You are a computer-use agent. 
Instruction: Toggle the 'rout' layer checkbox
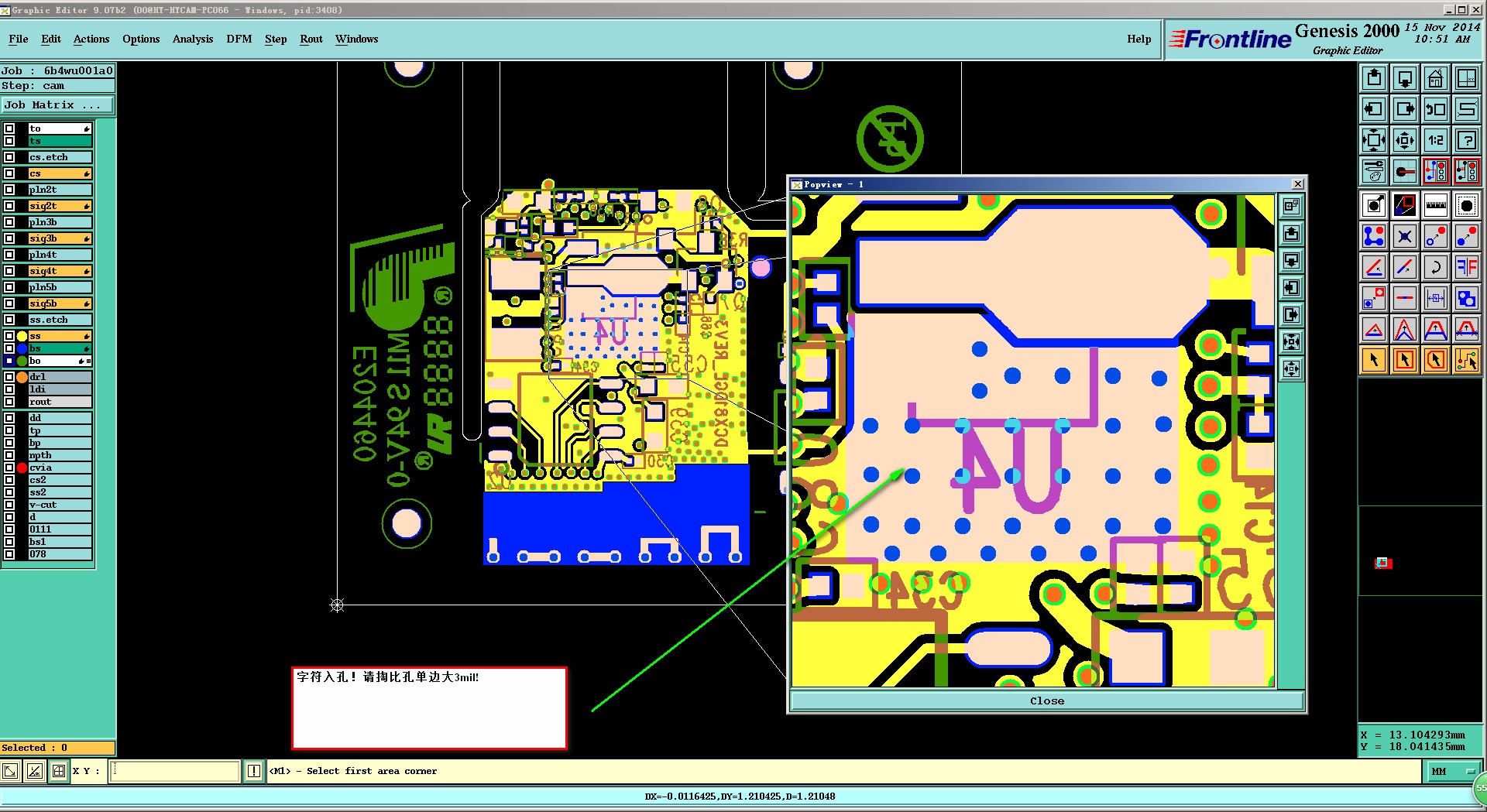tap(9, 402)
